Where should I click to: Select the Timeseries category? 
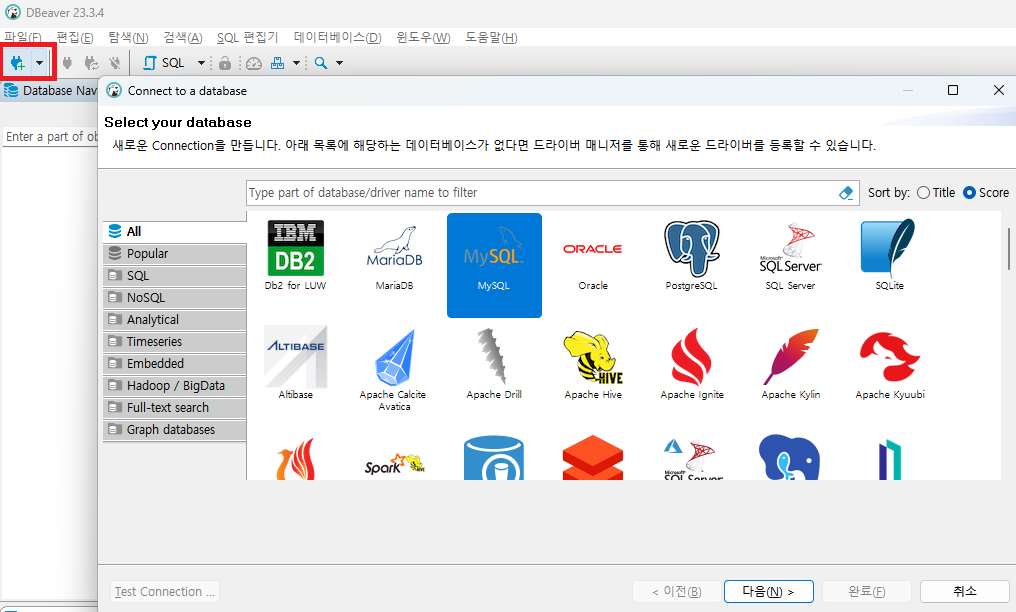pos(174,342)
